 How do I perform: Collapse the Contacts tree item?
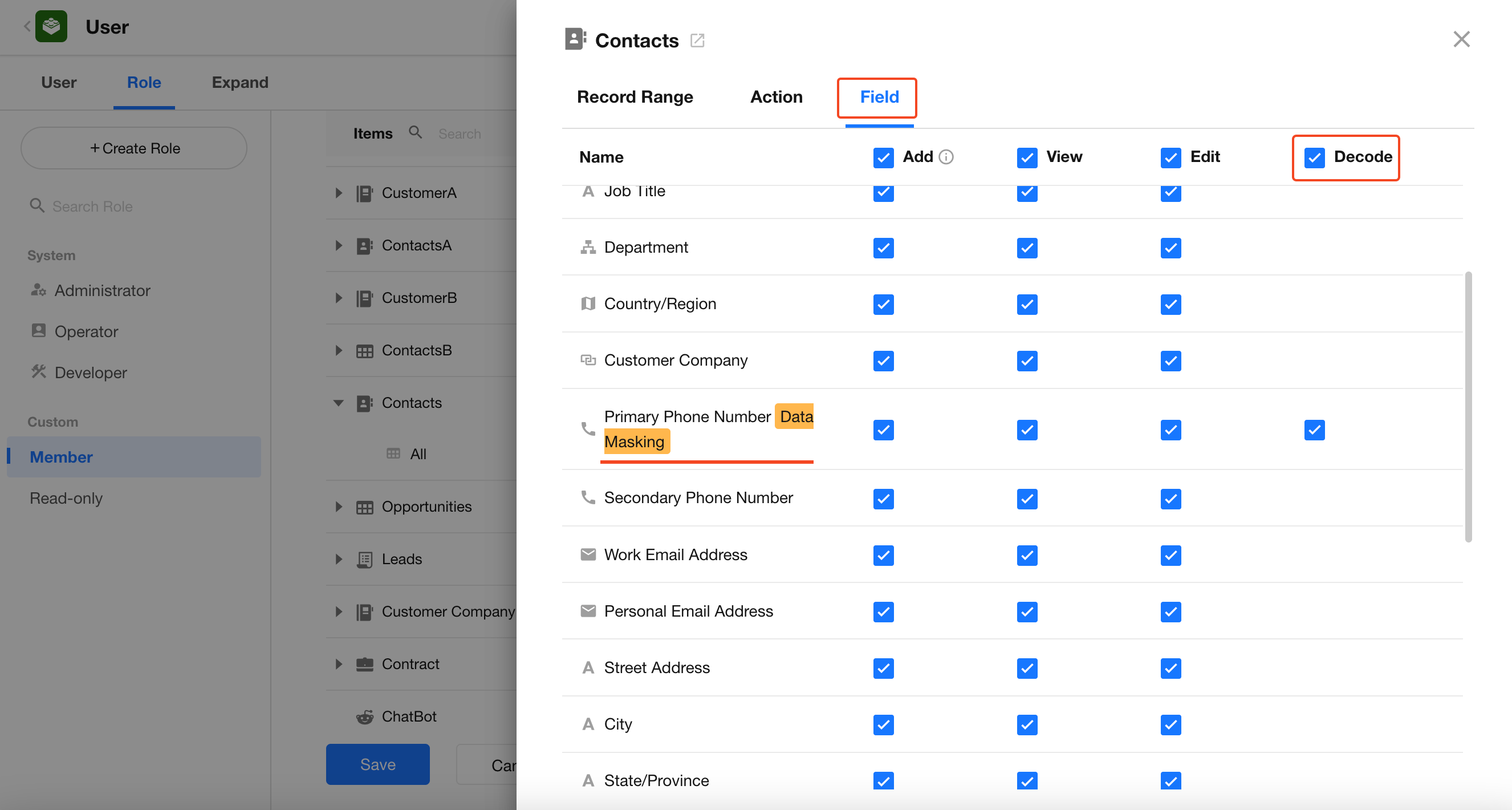point(339,403)
